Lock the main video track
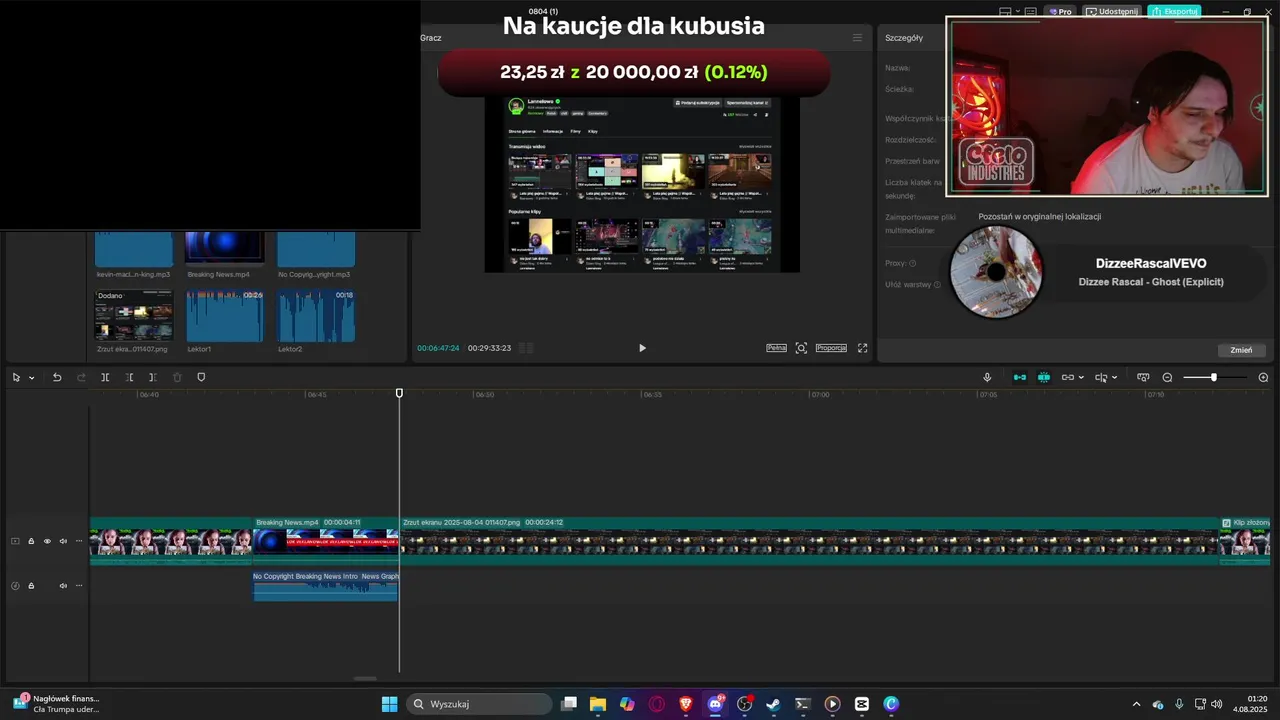 click(31, 541)
